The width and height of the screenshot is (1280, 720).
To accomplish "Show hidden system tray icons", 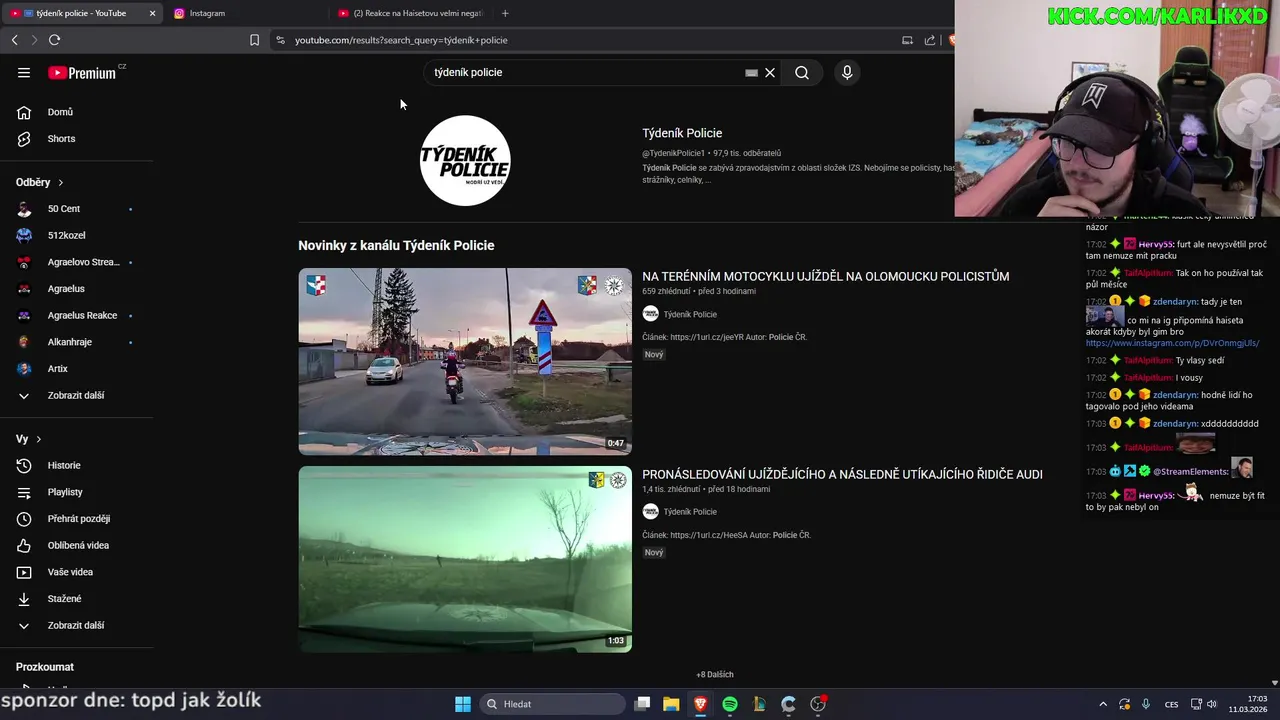I will 1103,704.
